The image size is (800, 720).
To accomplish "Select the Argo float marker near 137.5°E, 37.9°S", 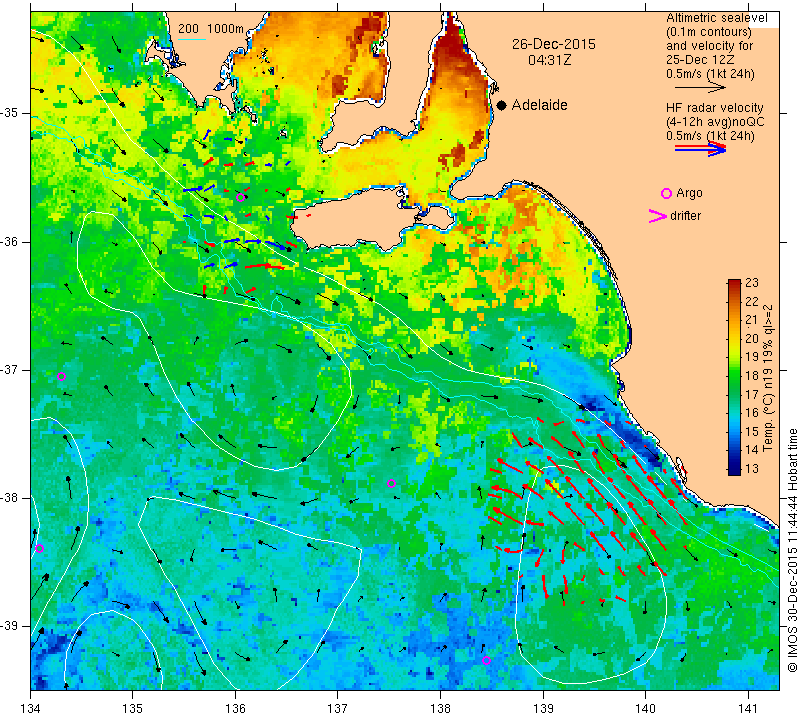I will click(391, 483).
